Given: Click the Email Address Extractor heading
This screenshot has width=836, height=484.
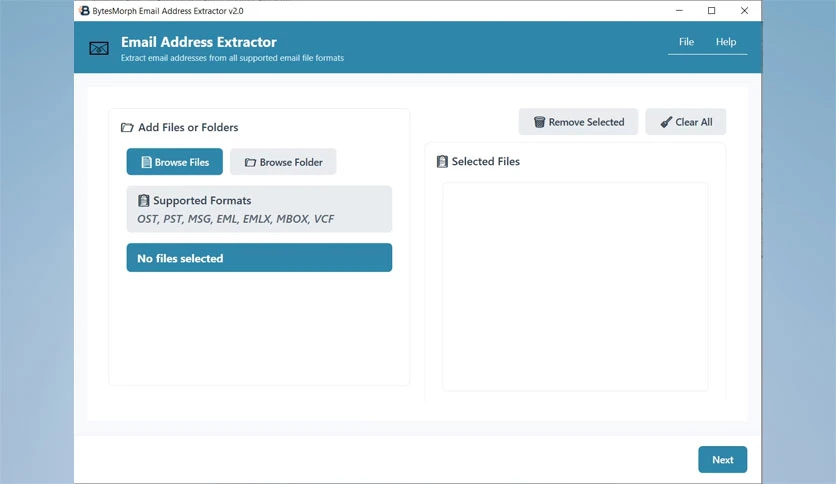Looking at the screenshot, I should point(199,42).
